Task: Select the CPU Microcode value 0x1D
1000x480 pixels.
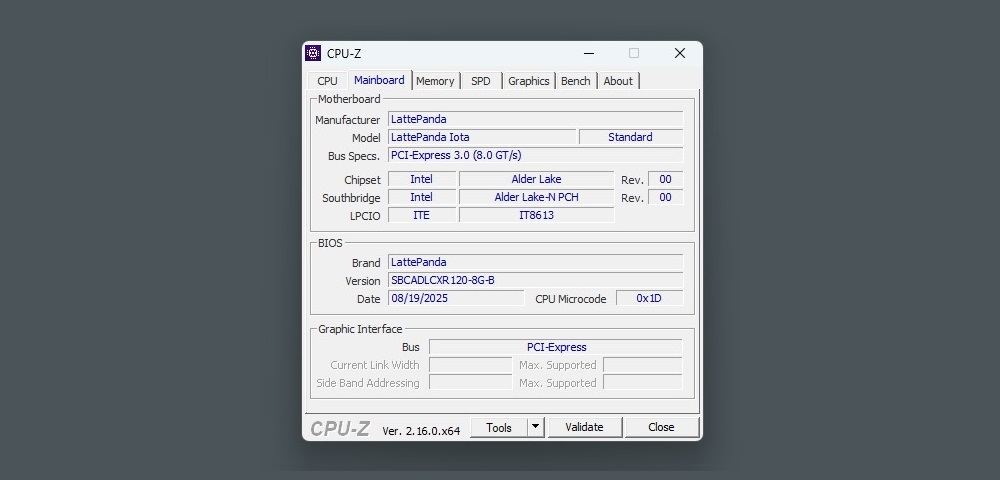Action: pyautogui.click(x=649, y=298)
